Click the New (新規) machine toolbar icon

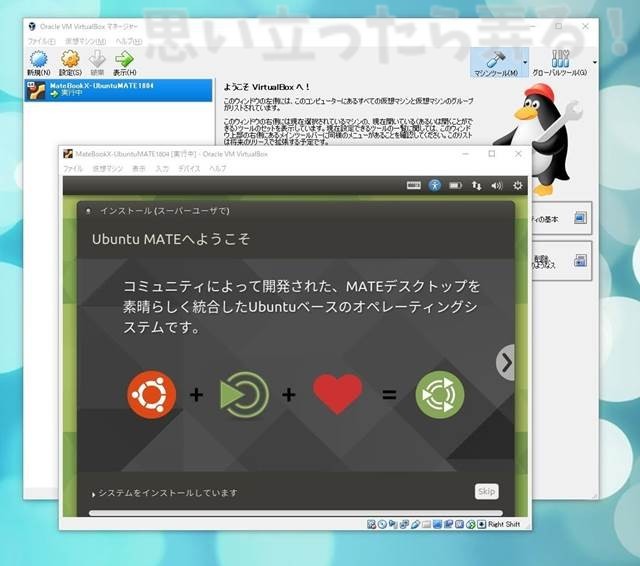pyautogui.click(x=38, y=60)
